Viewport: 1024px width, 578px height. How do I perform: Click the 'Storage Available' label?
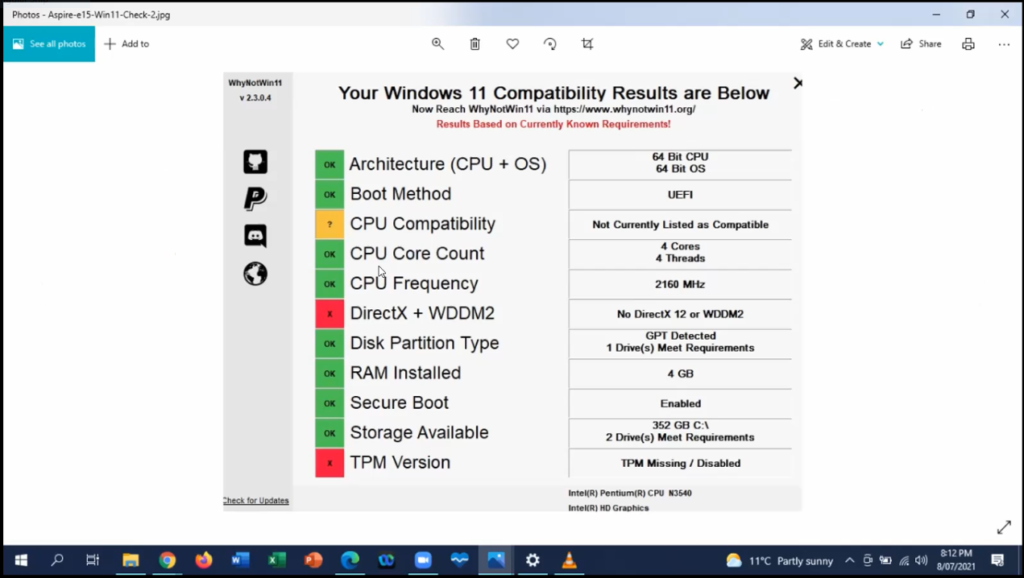coord(419,432)
